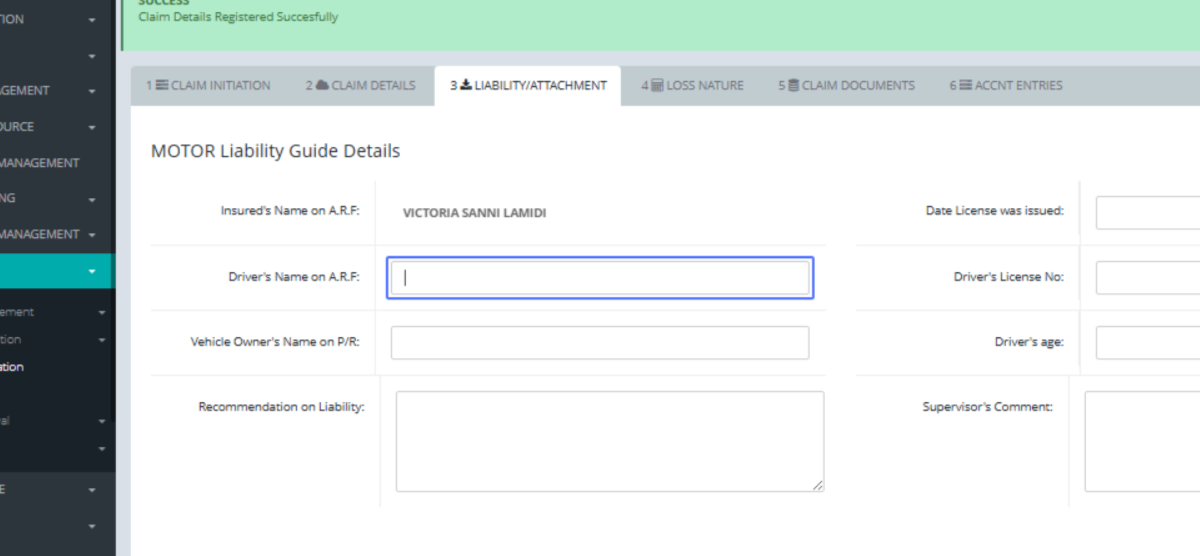The image size is (1200, 556).
Task: Open the Claim Documents tab
Action: click(x=846, y=86)
